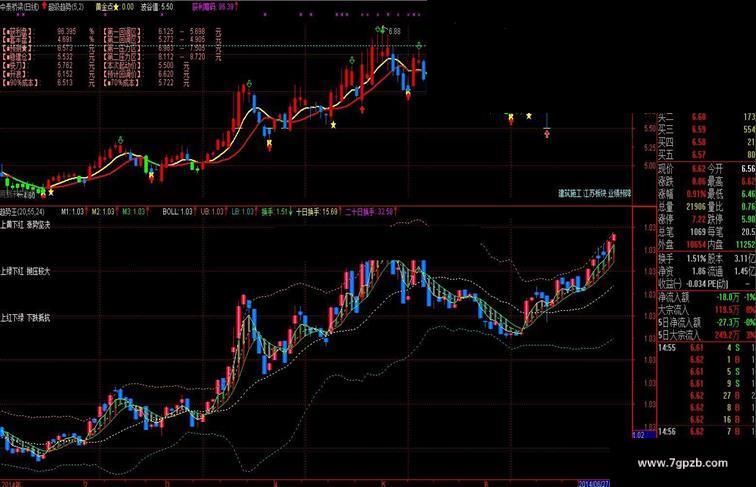Viewport: 756px width, 487px height.
Task: Click the 5.50 price axis label
Action: tap(649, 128)
